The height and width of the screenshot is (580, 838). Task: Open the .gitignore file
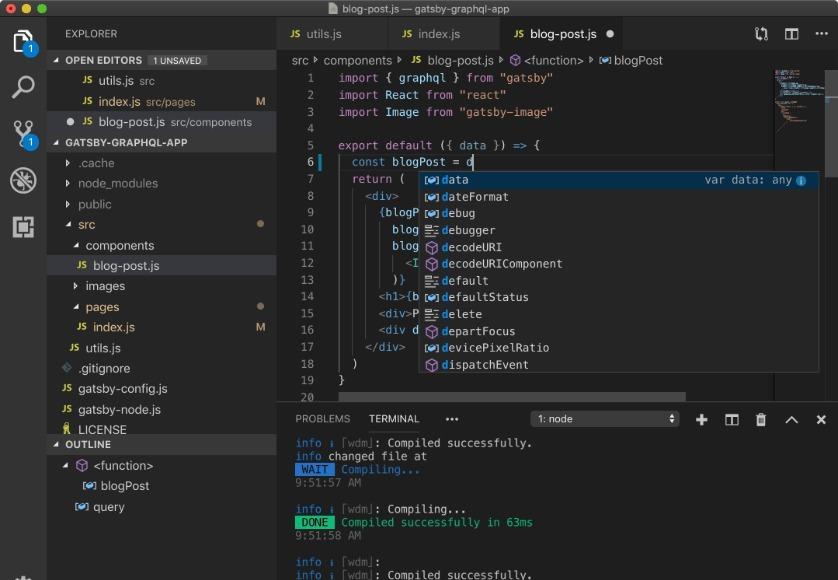coord(161,368)
